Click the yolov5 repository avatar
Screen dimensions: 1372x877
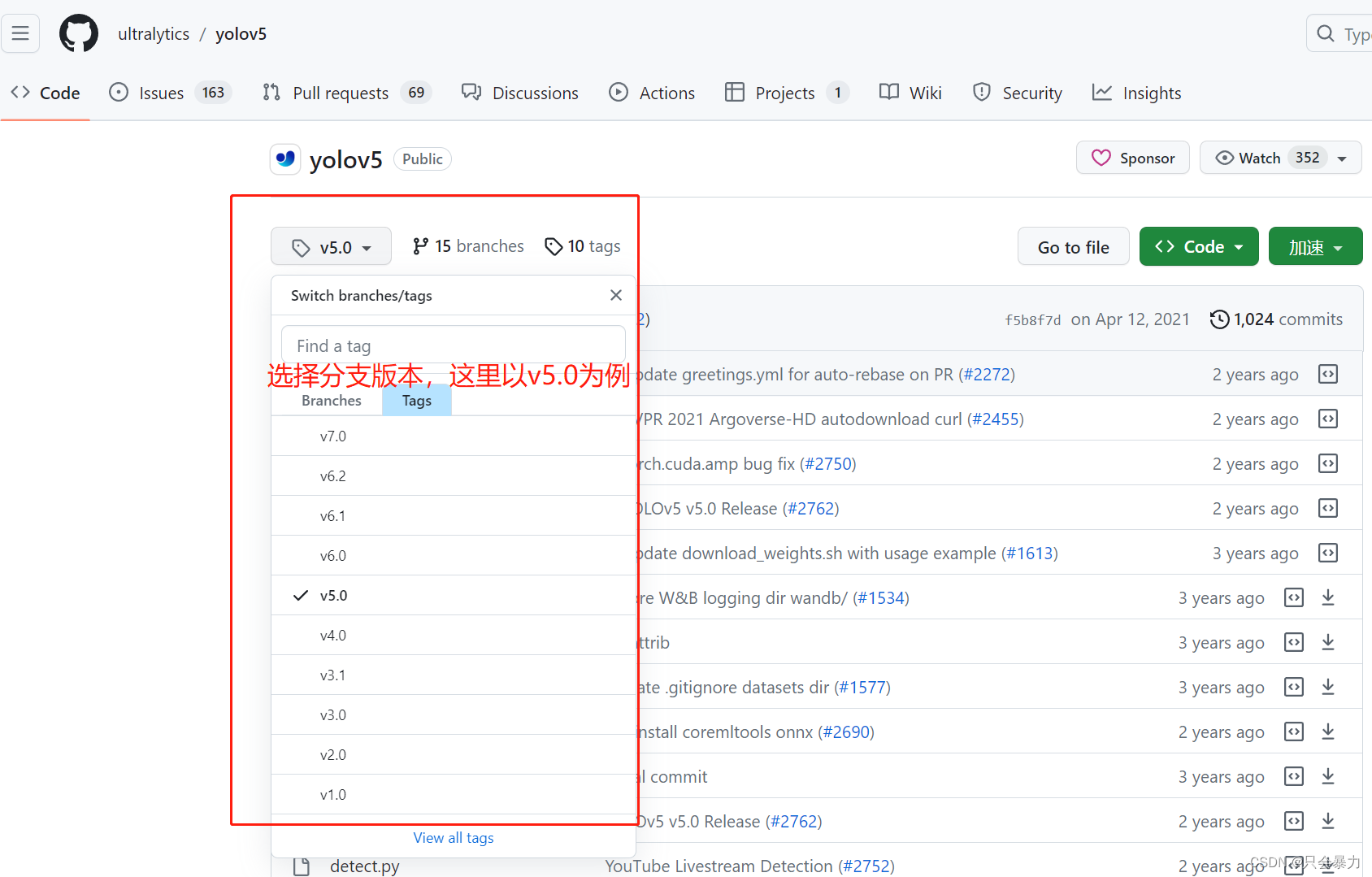click(x=285, y=158)
